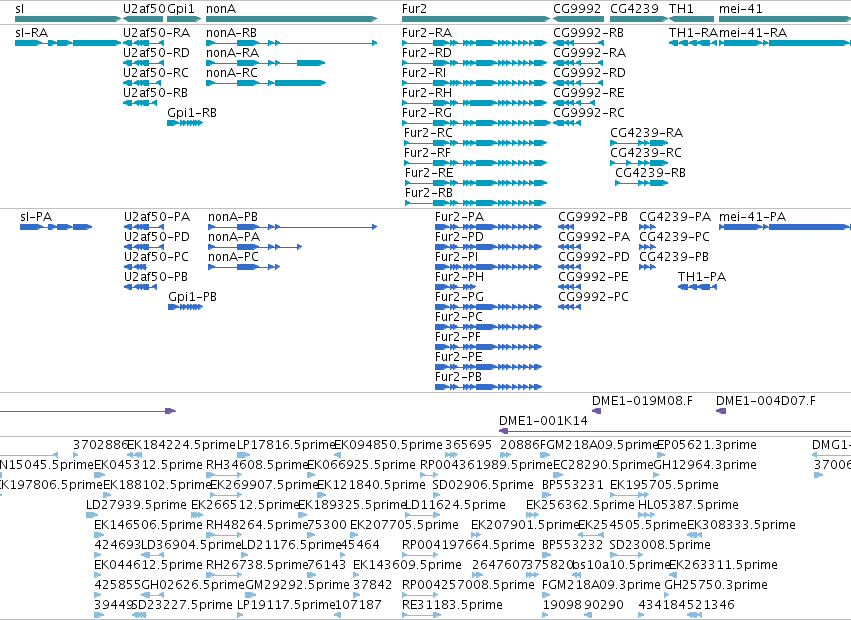The width and height of the screenshot is (851, 620).
Task: Select protein Fur2-PE
Action: tap(459, 357)
